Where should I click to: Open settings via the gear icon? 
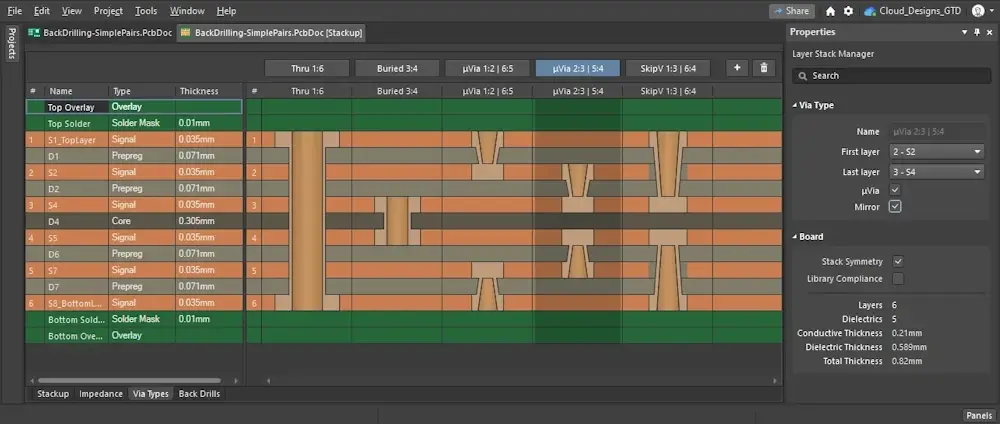pyautogui.click(x=848, y=11)
